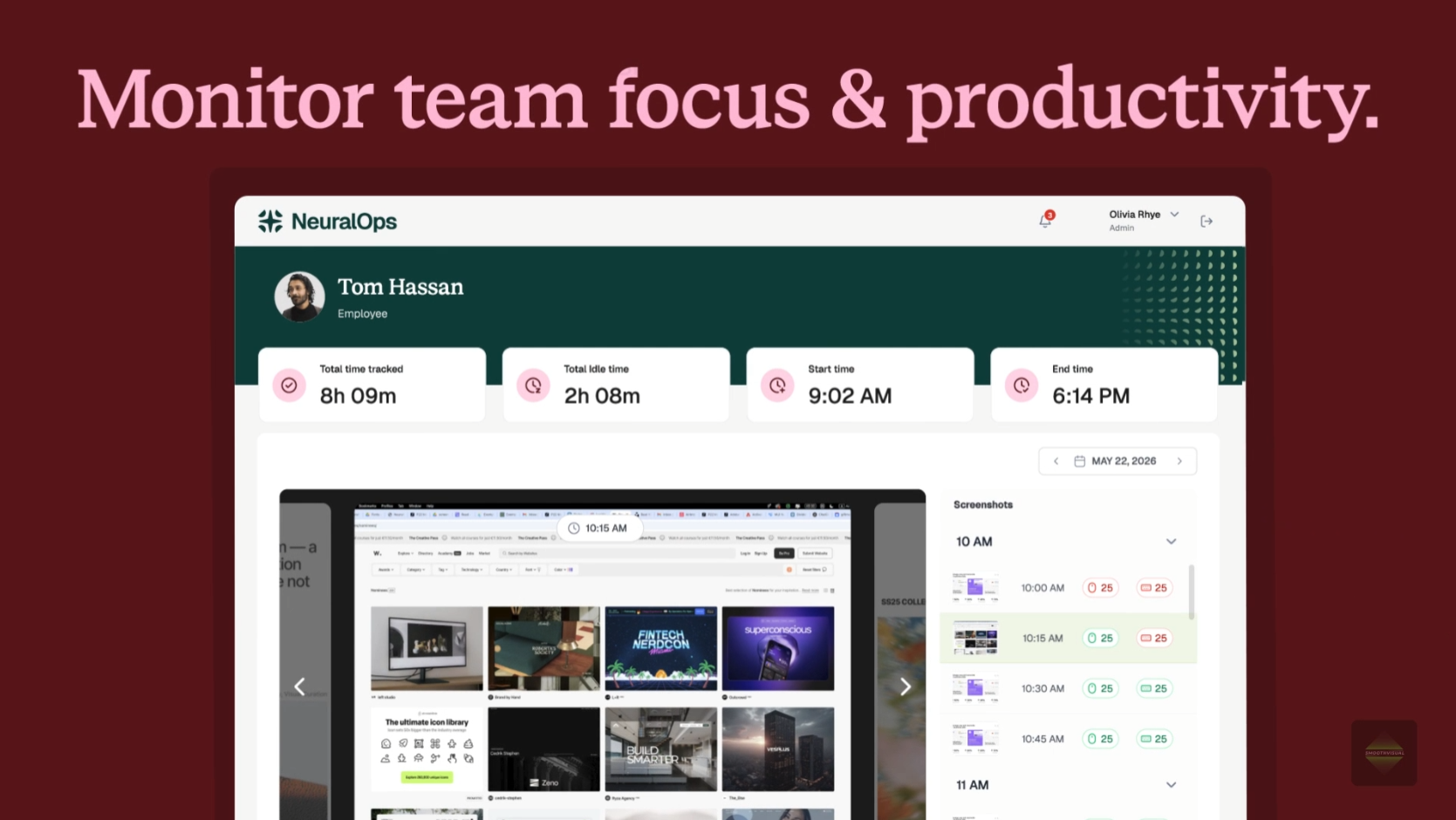This screenshot has width=1456, height=820.
Task: Click the 10:30 AM time label
Action: coord(1042,689)
